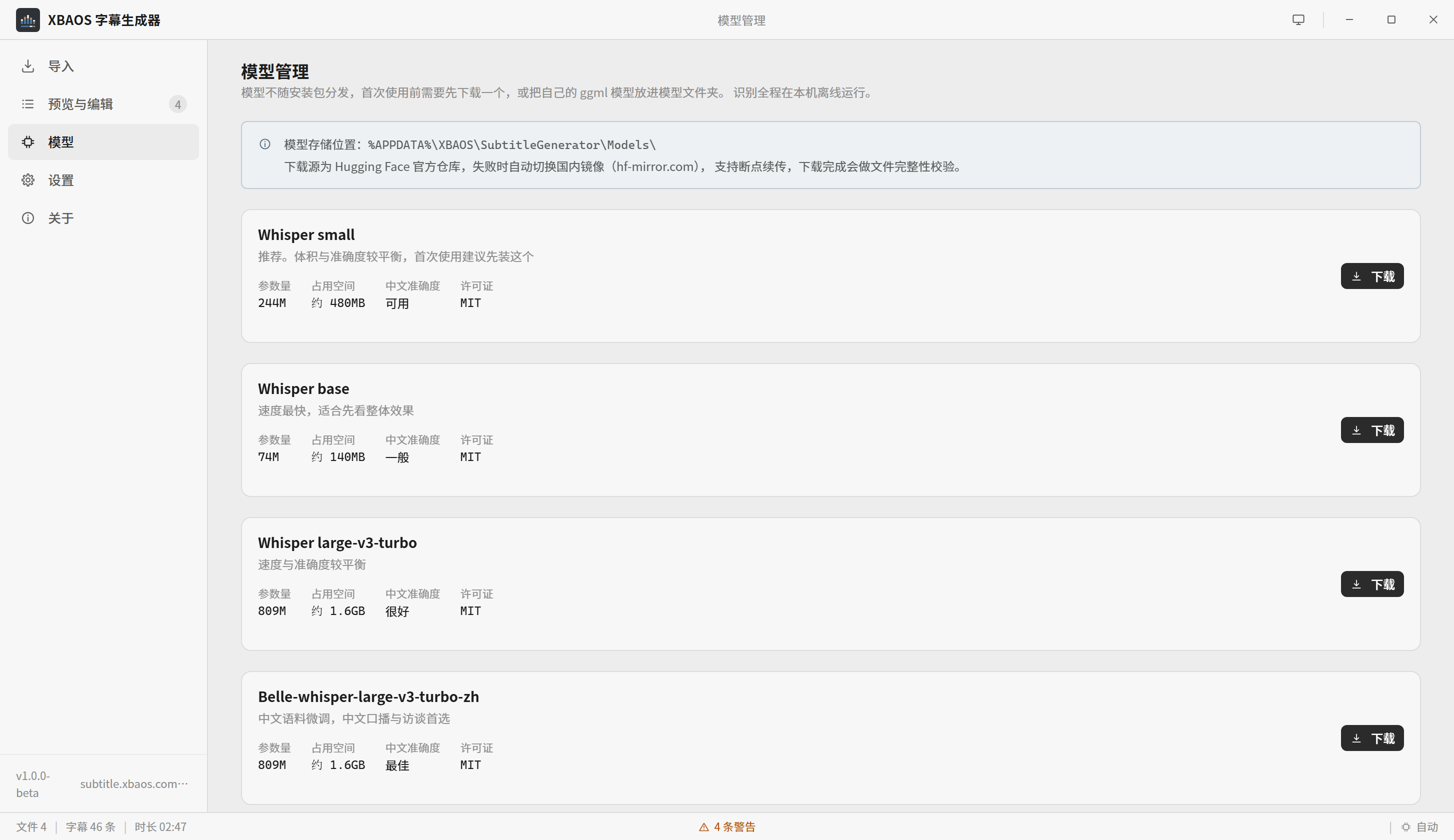Screen dimensions: 1454x840
Task: Click the import download icon in sidebar
Action: (27, 66)
